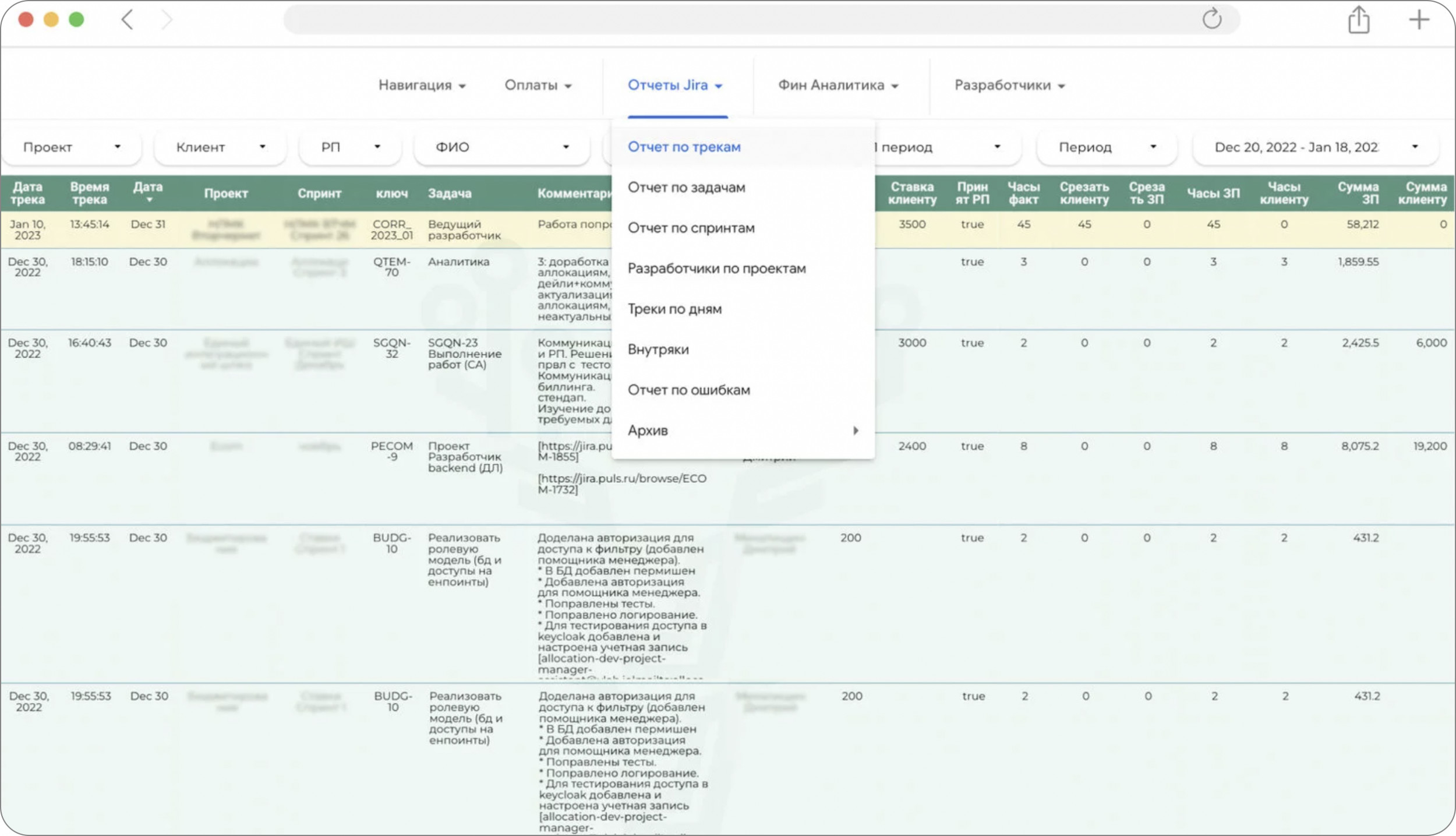Go back with browser back arrow
The height and width of the screenshot is (836, 1456).
(128, 20)
